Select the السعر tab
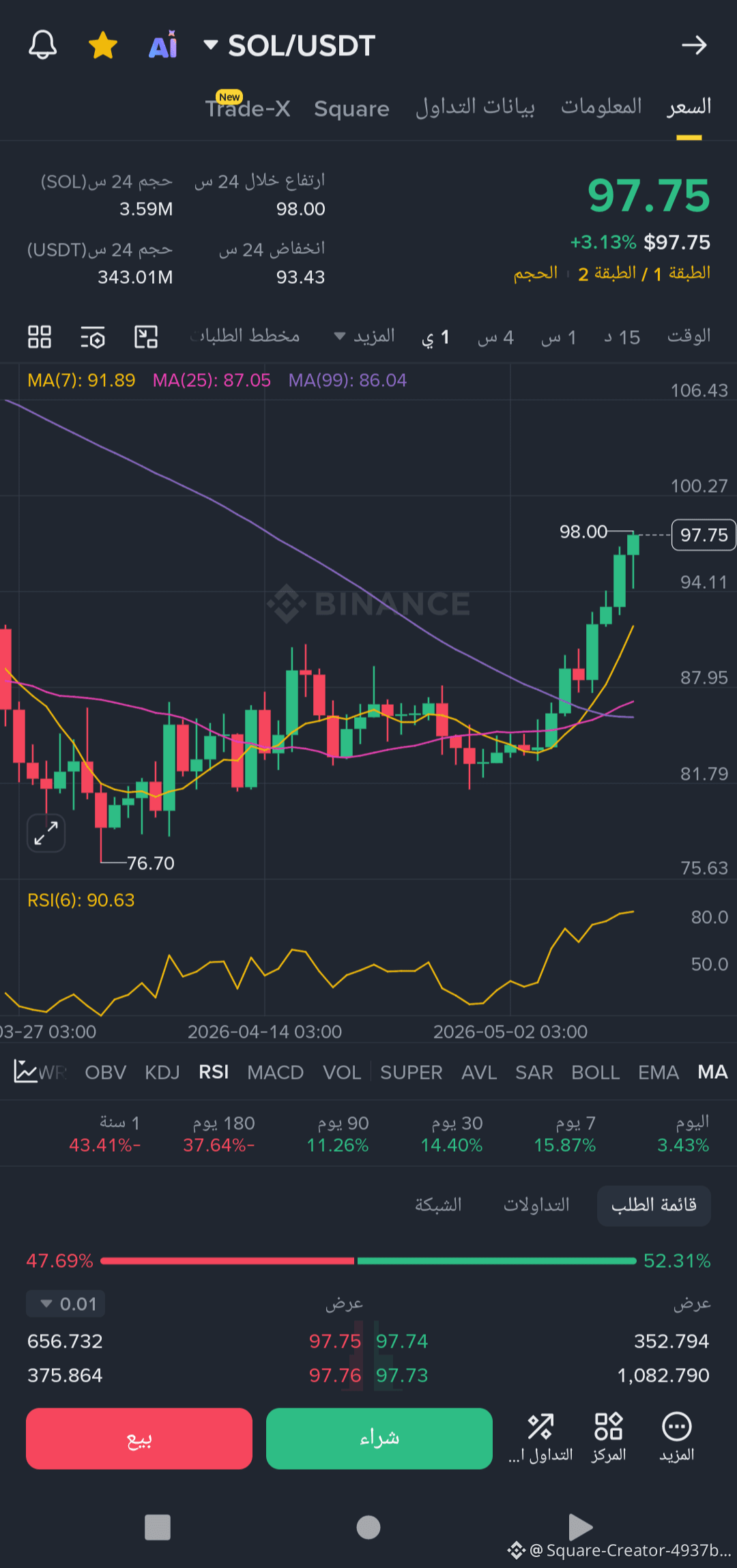This screenshot has height=1568, width=737. coord(689,107)
